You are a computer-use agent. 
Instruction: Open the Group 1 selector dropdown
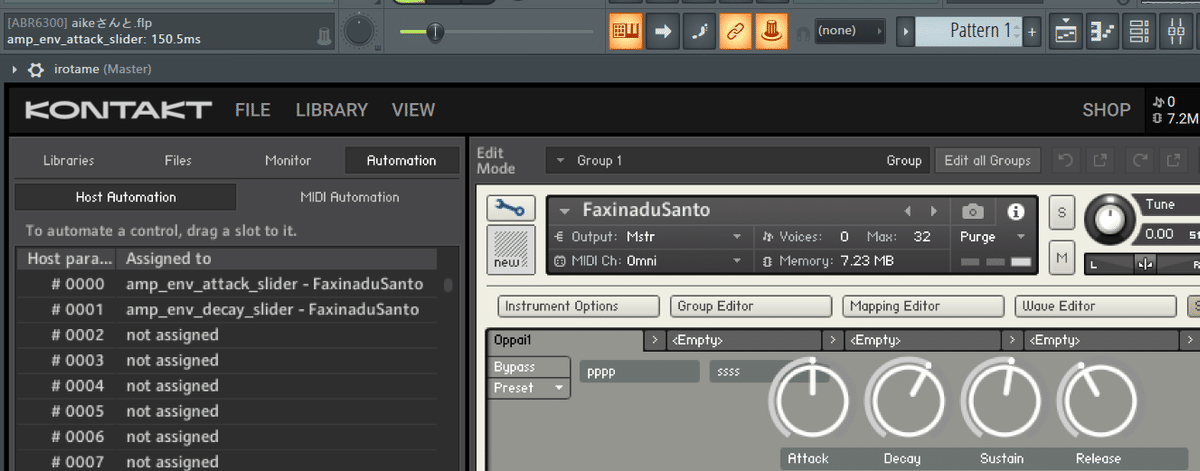736,160
